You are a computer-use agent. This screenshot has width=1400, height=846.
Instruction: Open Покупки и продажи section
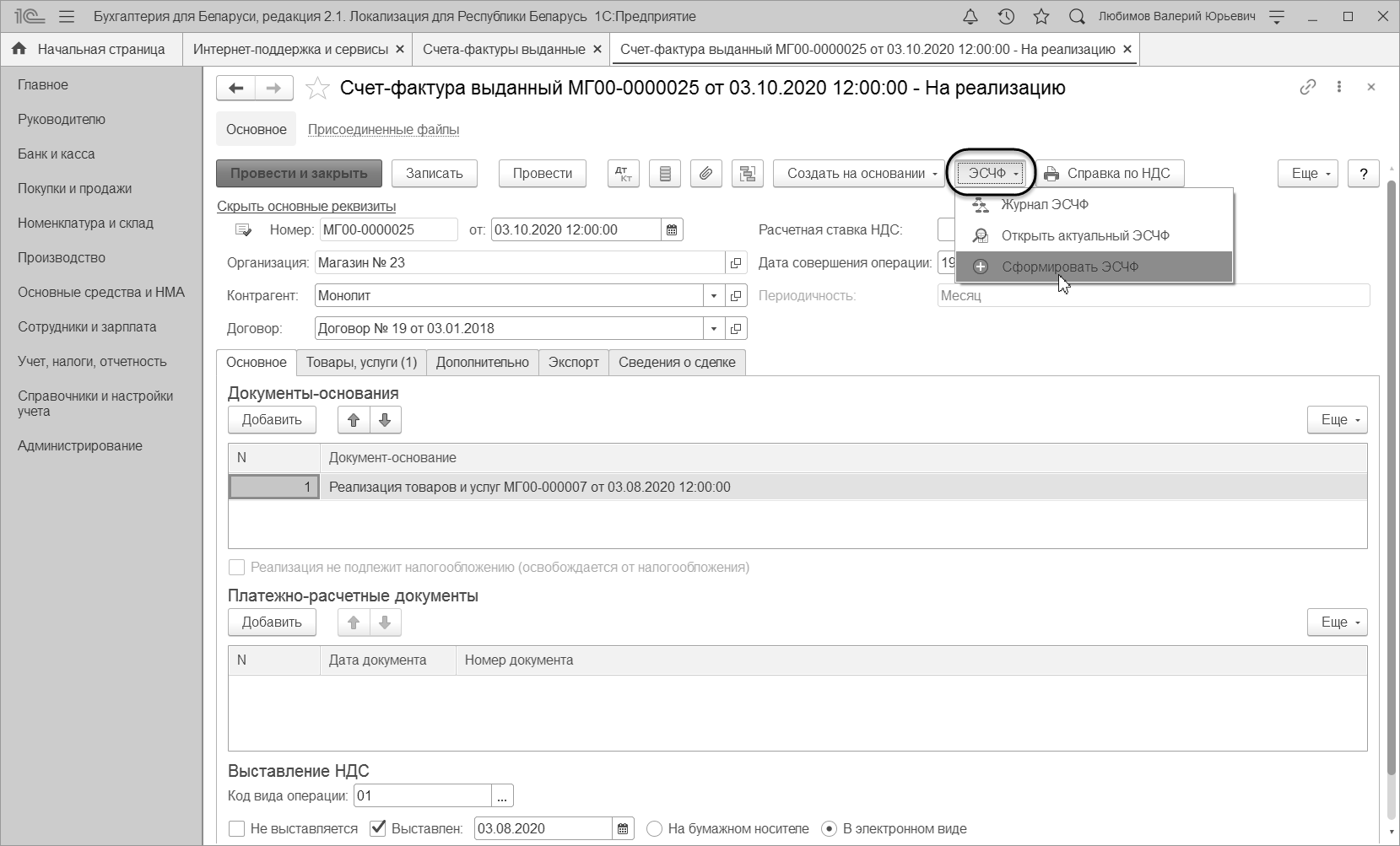tap(74, 188)
